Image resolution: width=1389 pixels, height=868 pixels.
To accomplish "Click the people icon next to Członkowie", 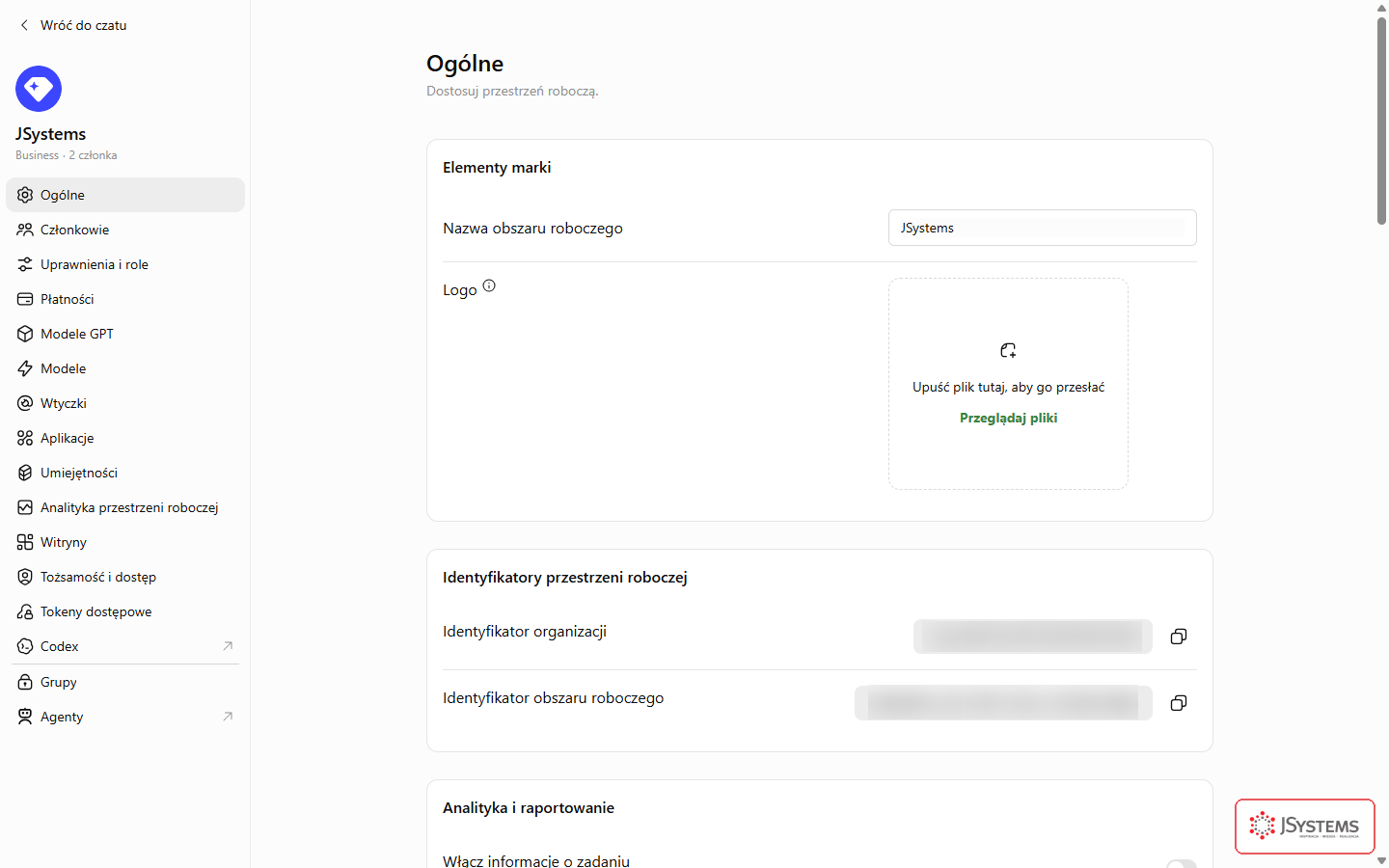I will pos(25,230).
